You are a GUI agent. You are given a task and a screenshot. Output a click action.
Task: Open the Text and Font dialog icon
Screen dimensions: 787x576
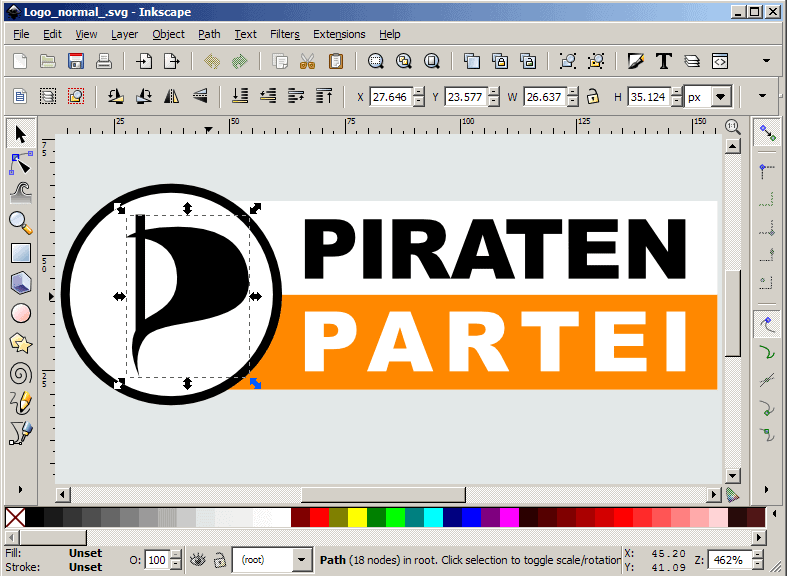[x=664, y=61]
